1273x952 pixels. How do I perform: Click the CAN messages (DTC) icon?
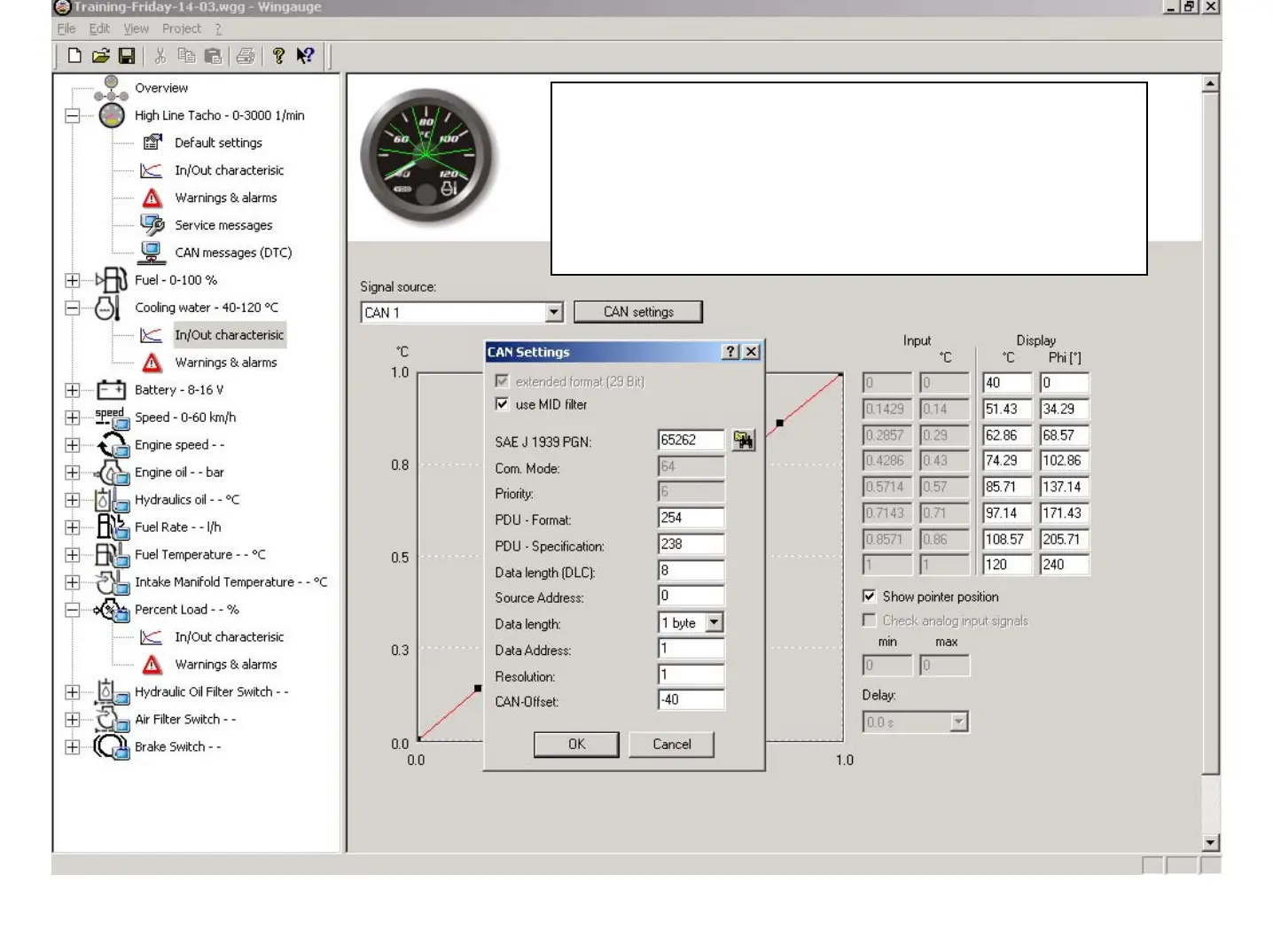pos(152,253)
